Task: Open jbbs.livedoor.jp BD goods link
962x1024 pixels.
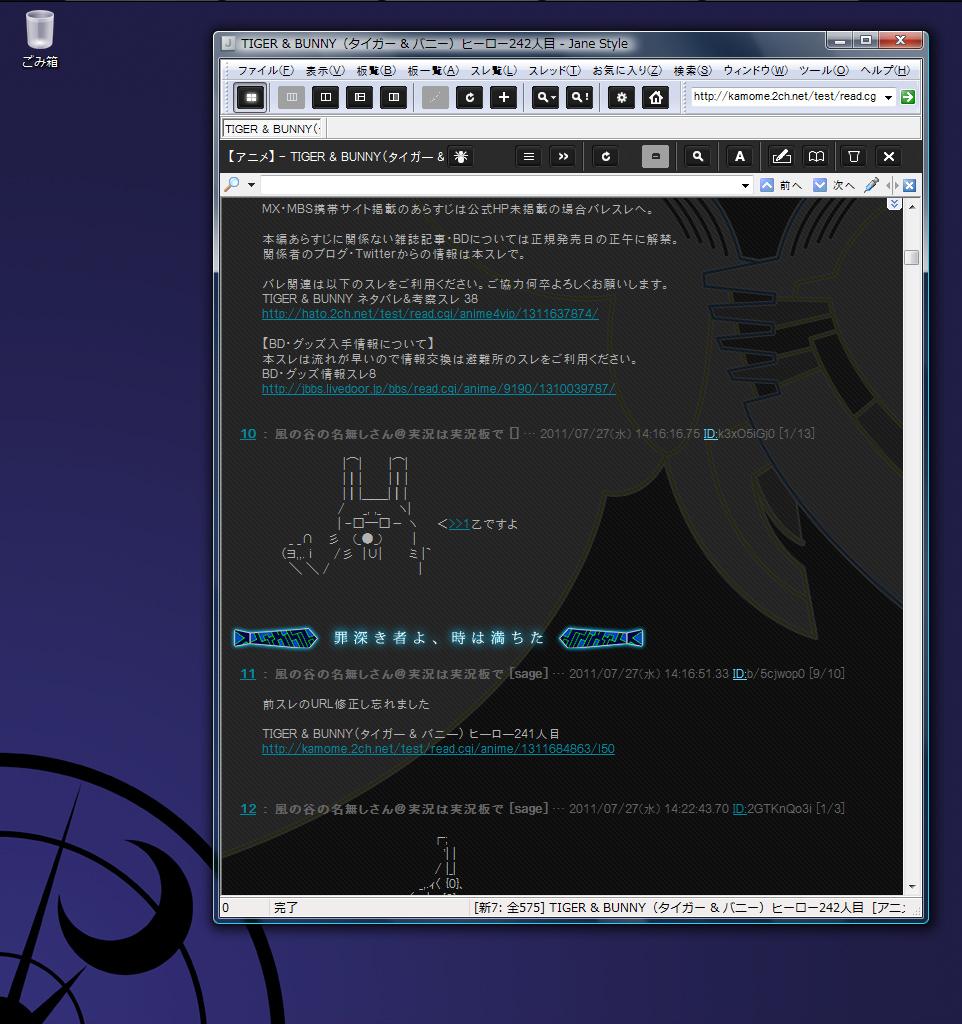Action: pos(438,389)
